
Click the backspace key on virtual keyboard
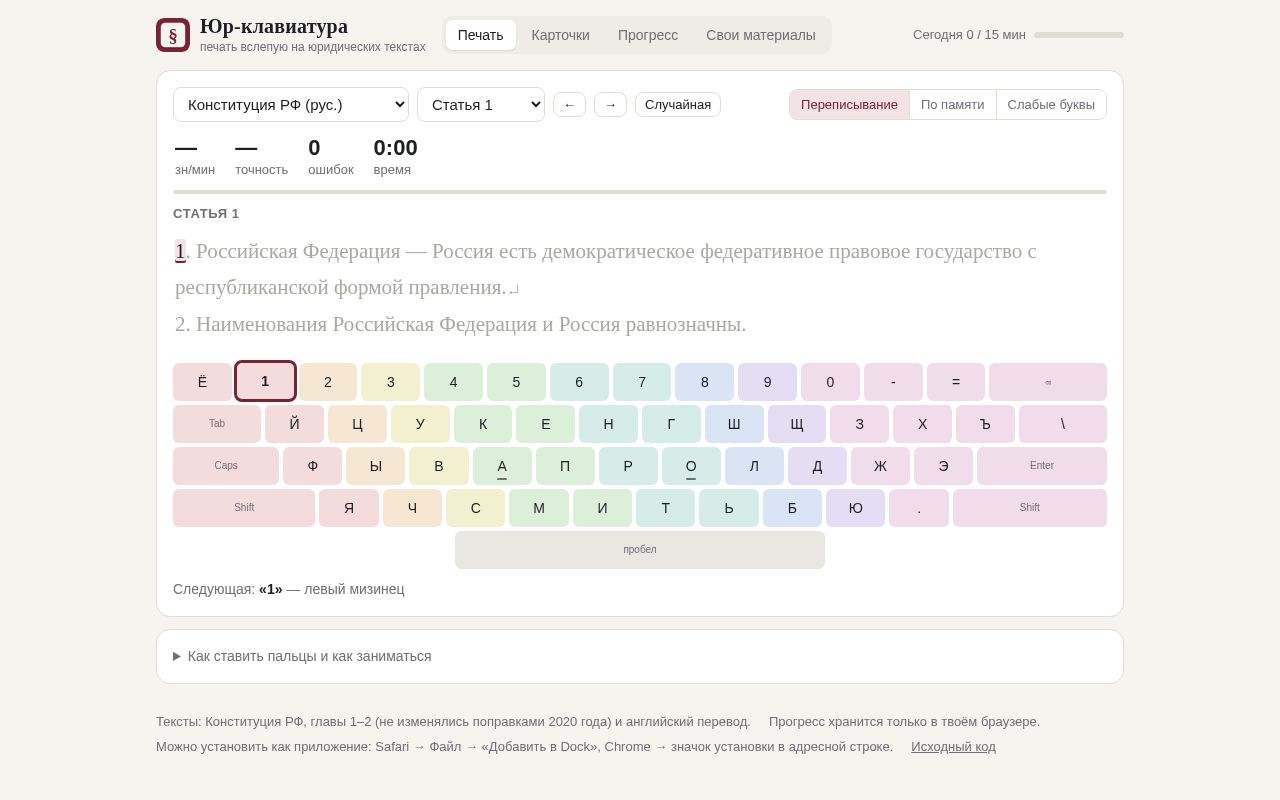coord(1048,382)
